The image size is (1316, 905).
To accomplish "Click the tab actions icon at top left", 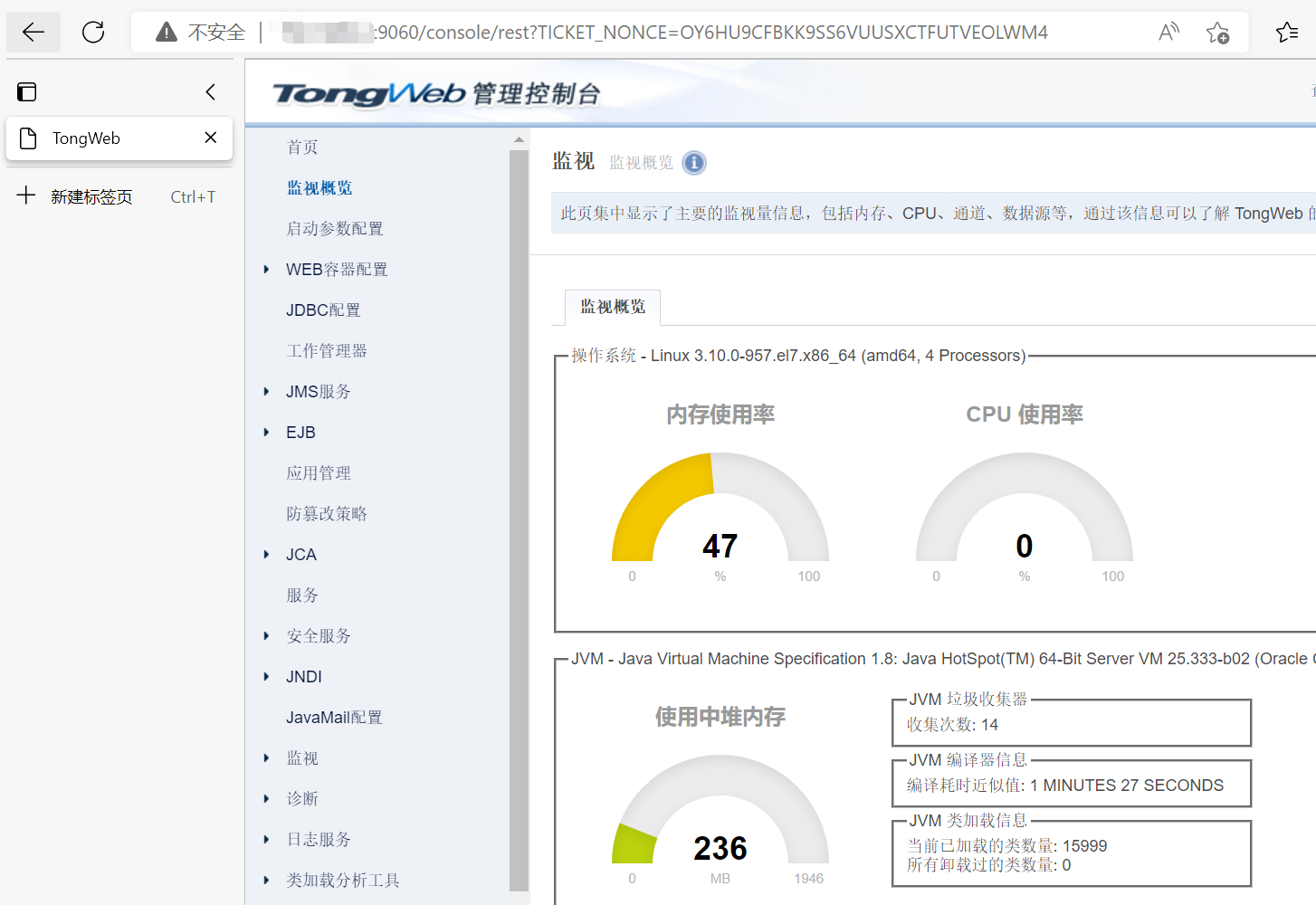I will (26, 91).
